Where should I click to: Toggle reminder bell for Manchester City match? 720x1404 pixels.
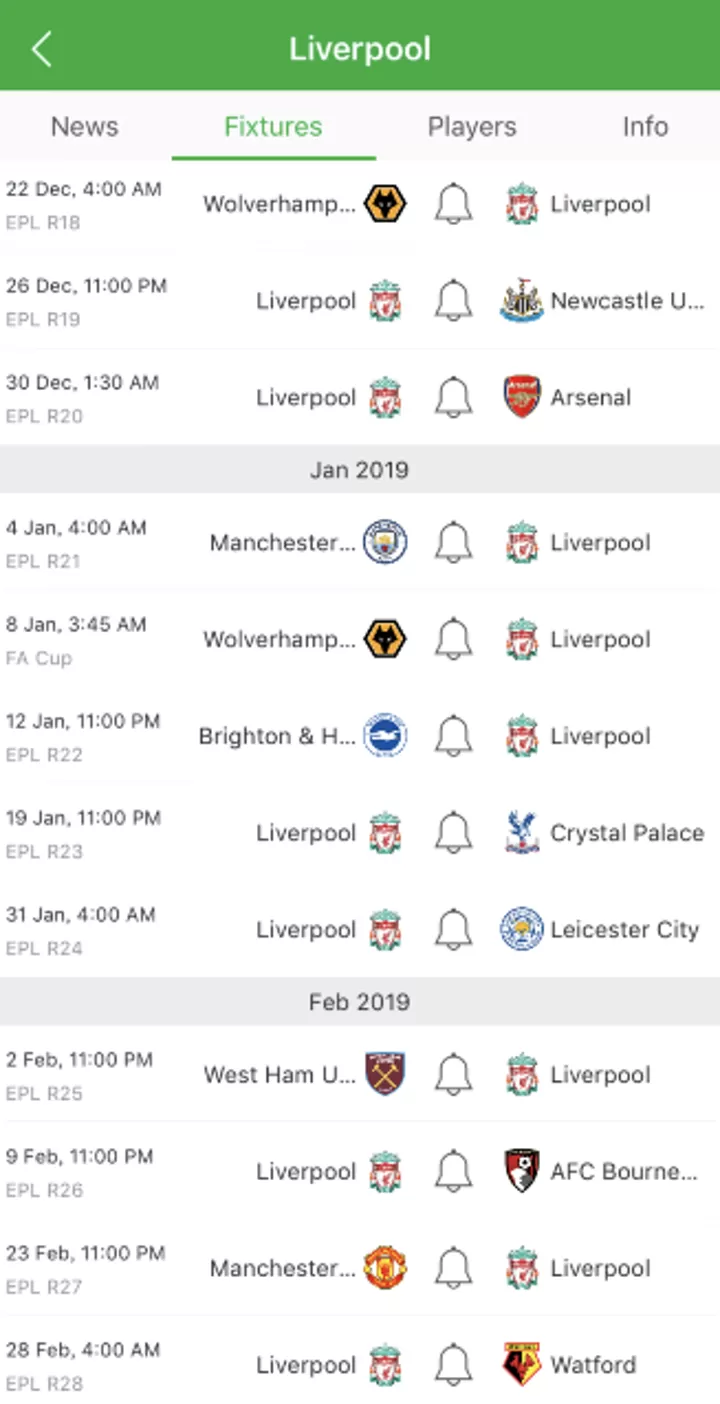pos(453,543)
